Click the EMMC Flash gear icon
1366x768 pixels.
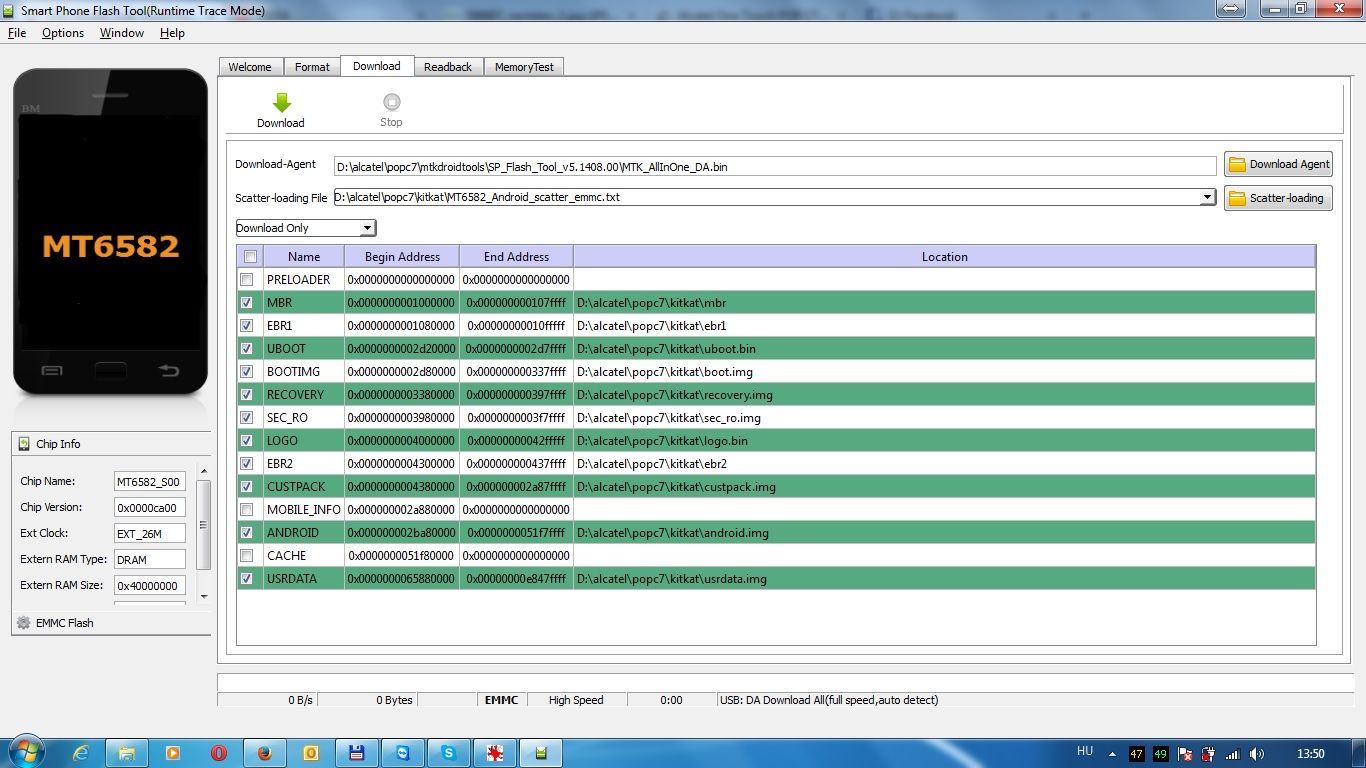pos(24,623)
